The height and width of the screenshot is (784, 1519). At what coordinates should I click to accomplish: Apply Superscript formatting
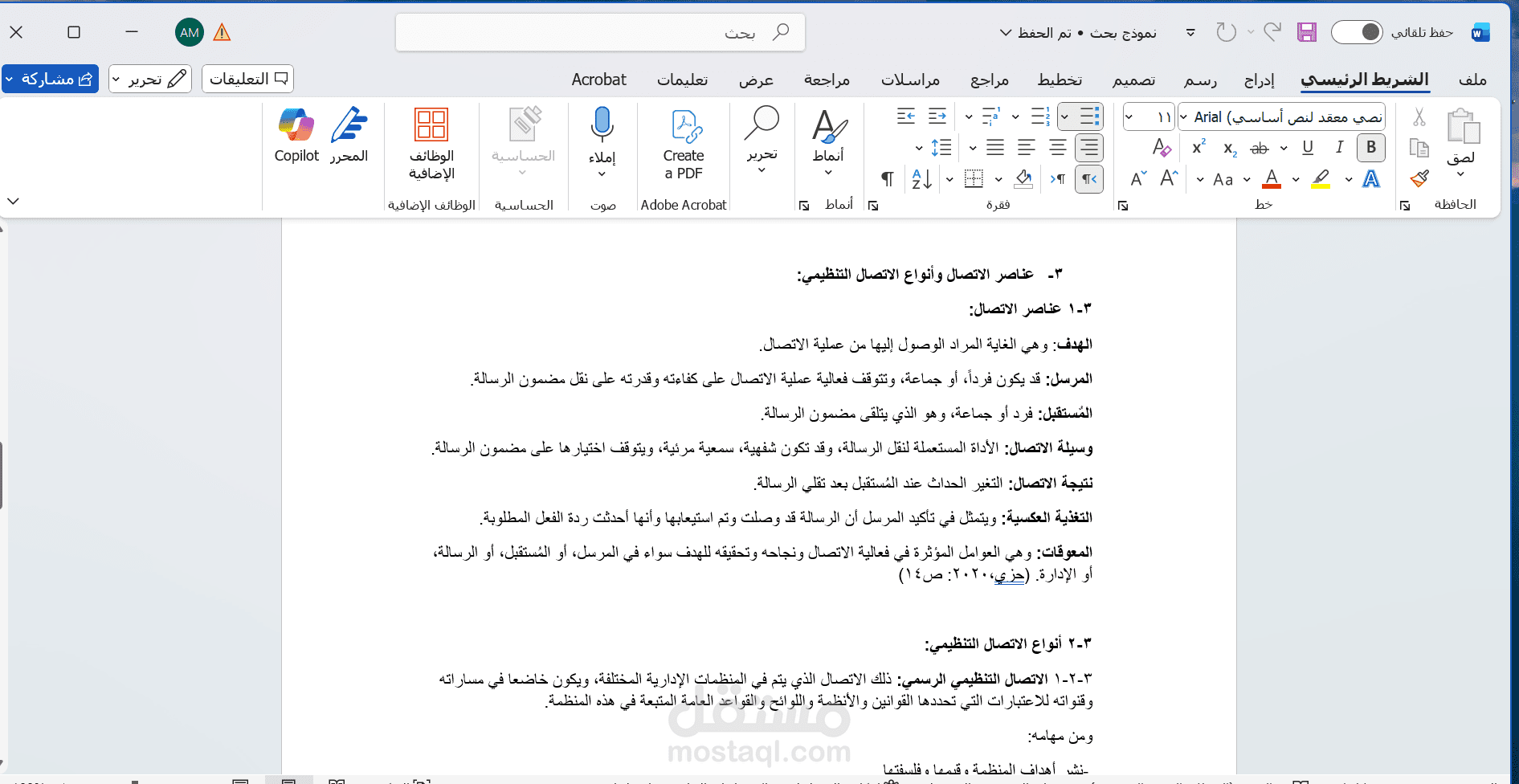(x=1198, y=148)
